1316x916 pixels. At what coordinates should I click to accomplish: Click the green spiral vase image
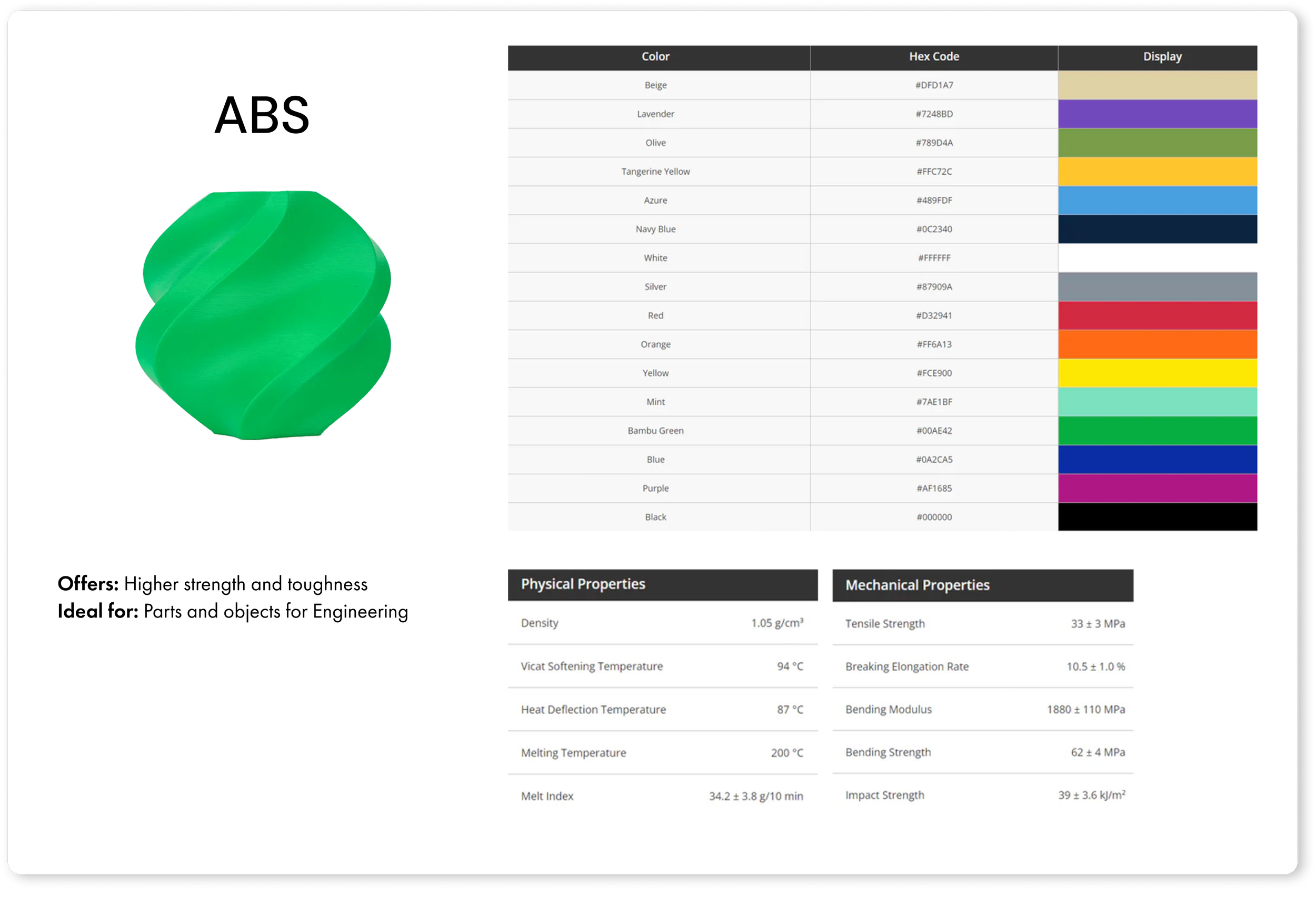click(264, 315)
